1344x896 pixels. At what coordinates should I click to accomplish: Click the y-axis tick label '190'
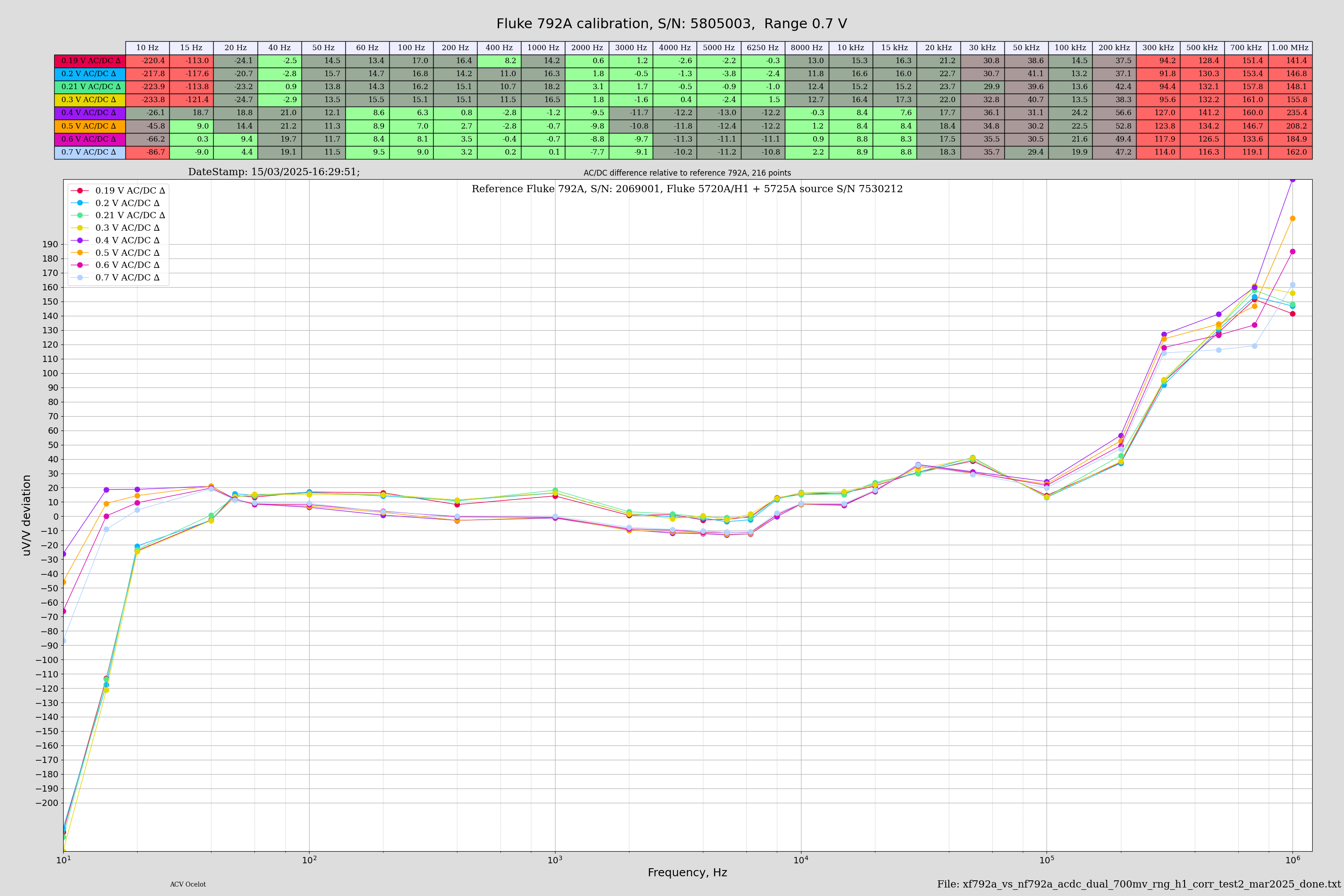[x=50, y=245]
